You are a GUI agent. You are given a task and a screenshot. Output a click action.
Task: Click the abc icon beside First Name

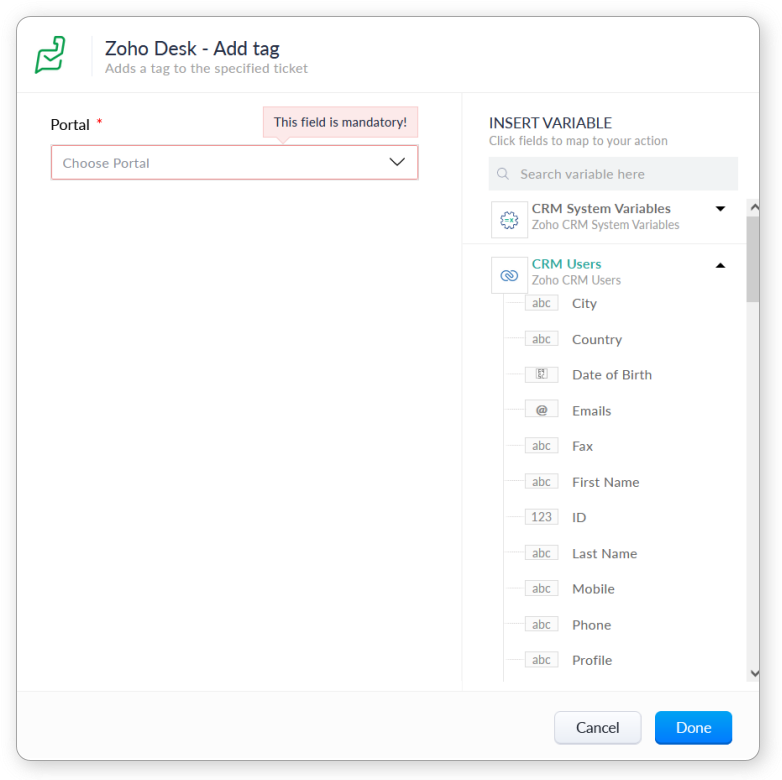(542, 481)
